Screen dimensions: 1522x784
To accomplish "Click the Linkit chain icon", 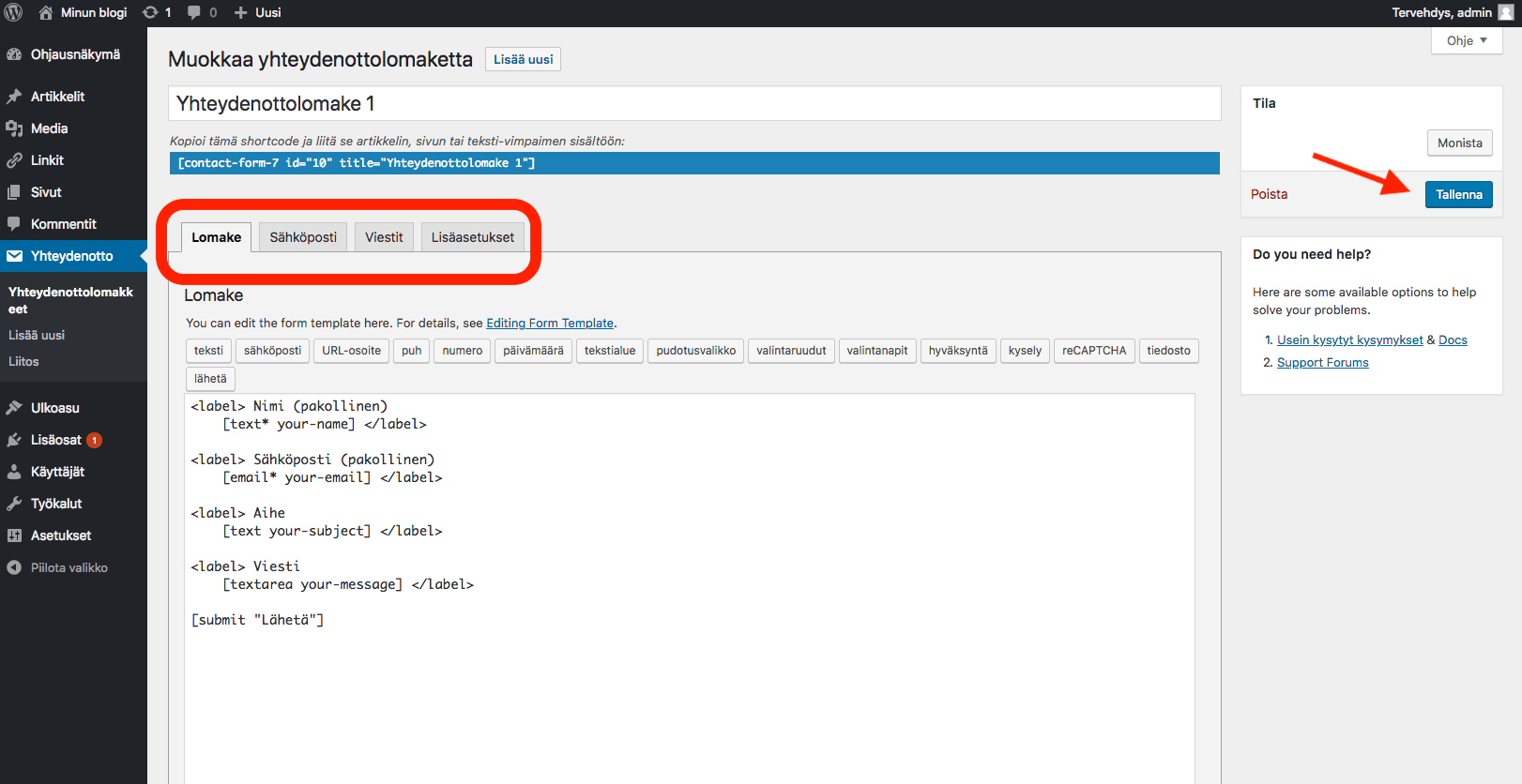I will [14, 160].
